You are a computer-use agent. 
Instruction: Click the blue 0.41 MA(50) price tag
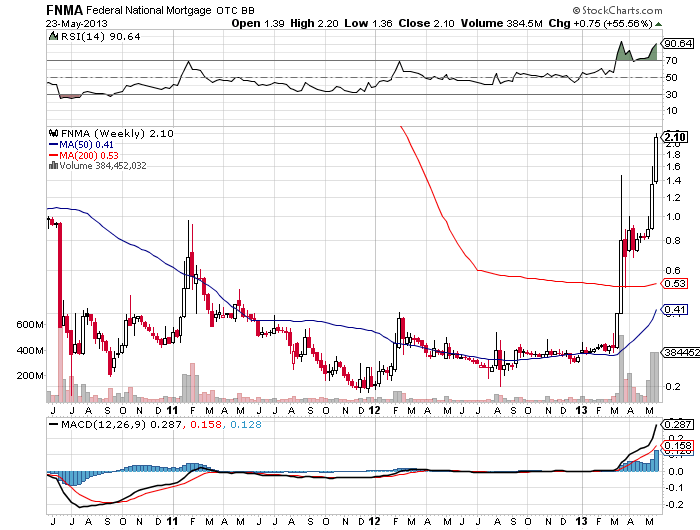(675, 309)
